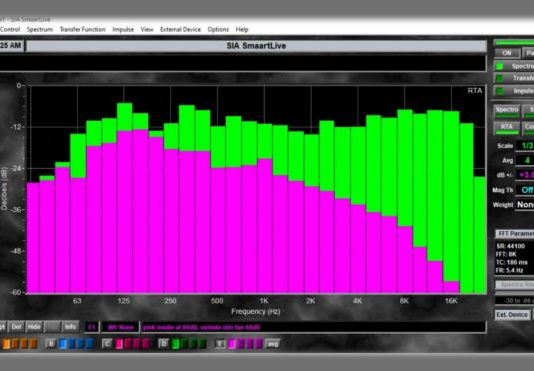534x371 pixels.
Task: Select the RTA display button
Action: pyautogui.click(x=507, y=128)
